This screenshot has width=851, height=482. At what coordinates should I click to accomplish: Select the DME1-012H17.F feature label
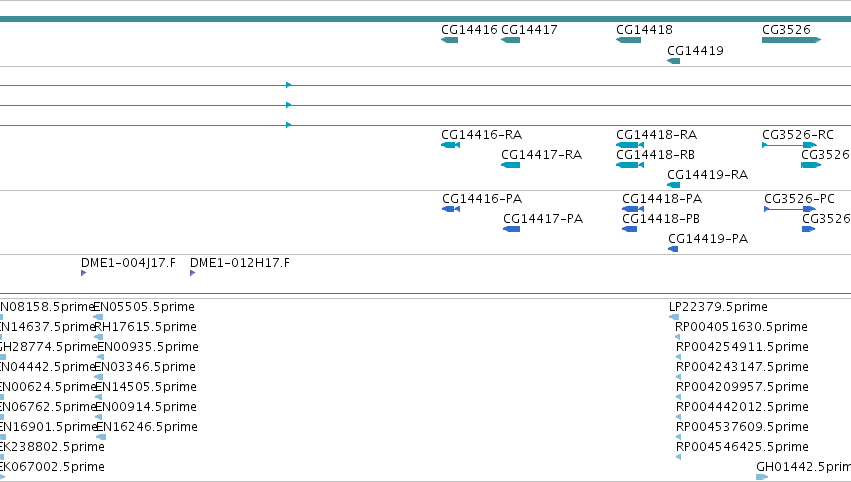[x=240, y=263]
